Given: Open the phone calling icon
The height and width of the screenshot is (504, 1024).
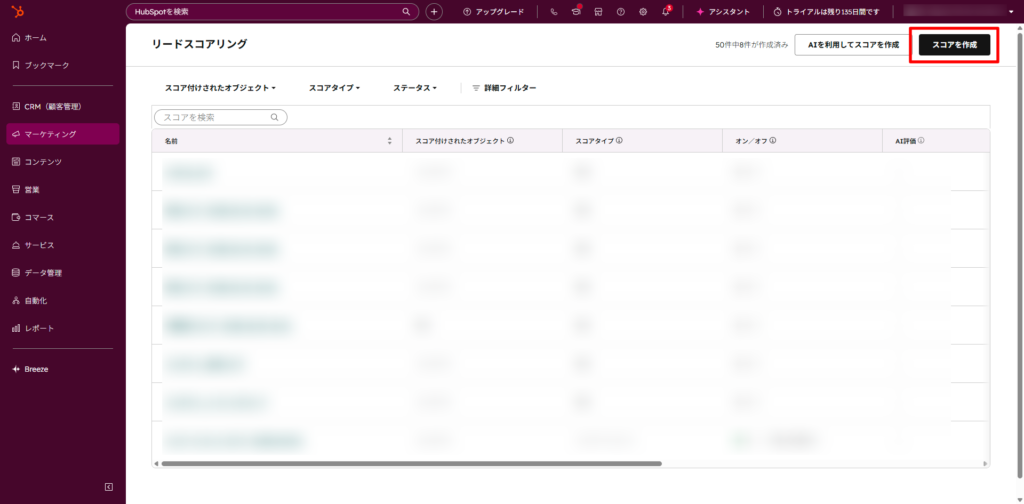Looking at the screenshot, I should (x=554, y=12).
